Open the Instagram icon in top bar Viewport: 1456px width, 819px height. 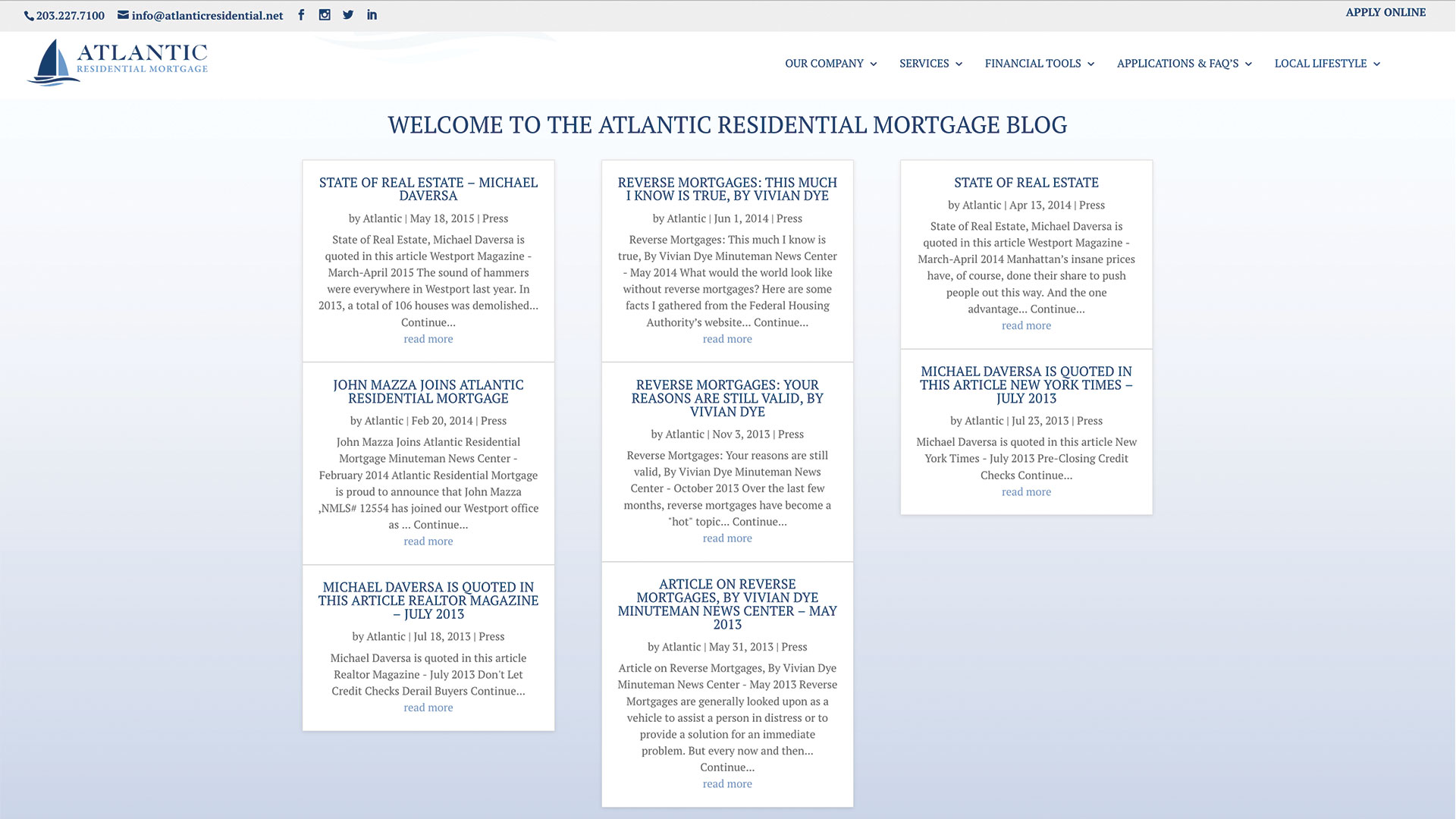tap(325, 15)
